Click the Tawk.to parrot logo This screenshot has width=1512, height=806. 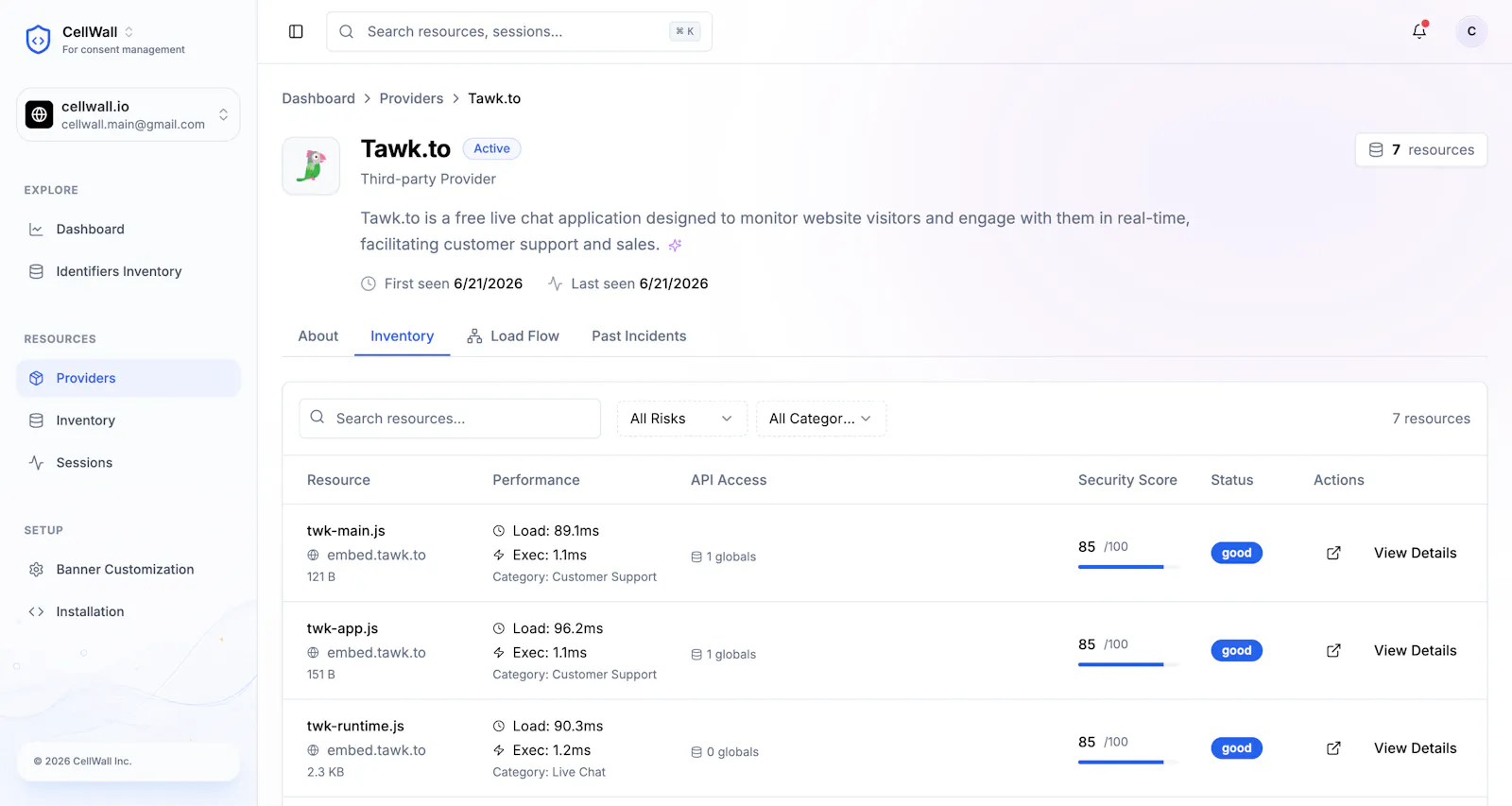point(311,166)
